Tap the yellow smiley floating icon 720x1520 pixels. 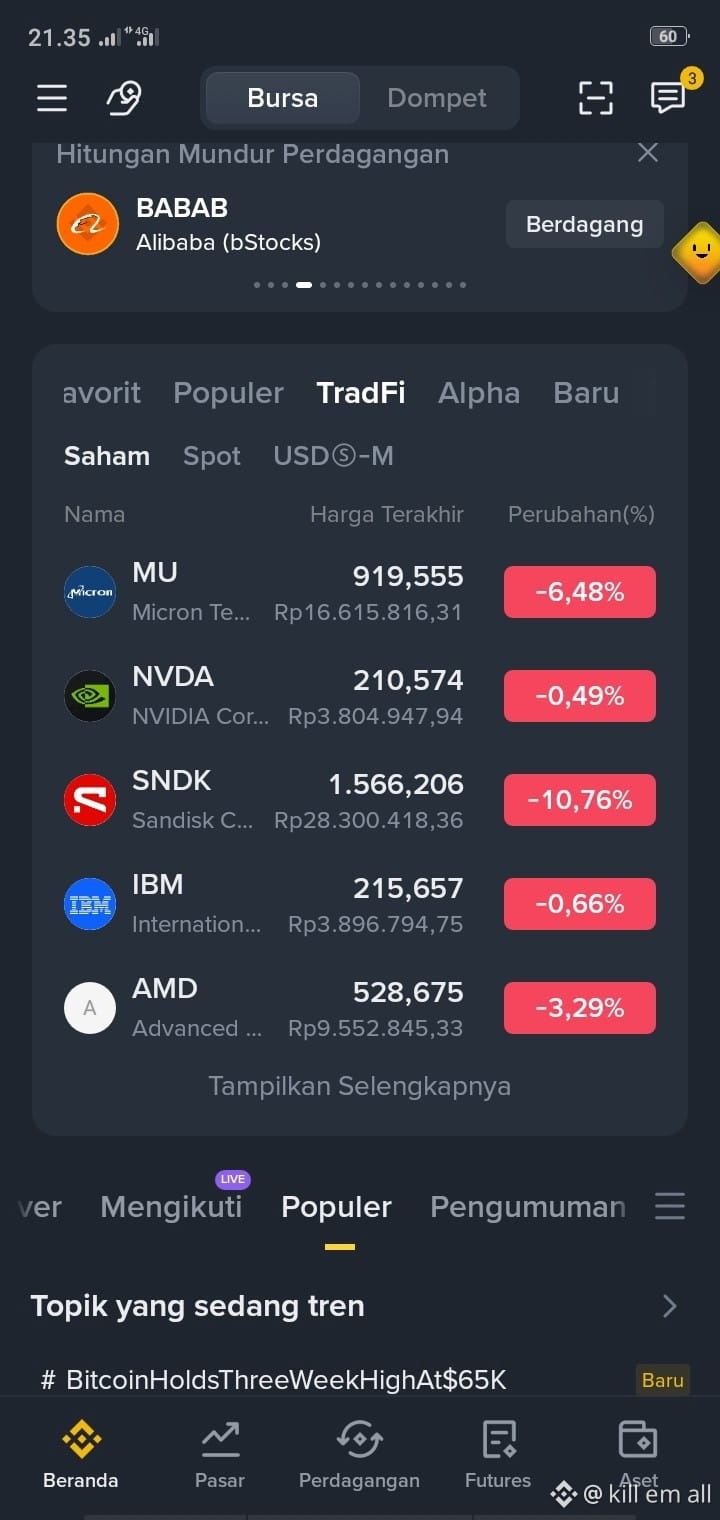pos(700,251)
